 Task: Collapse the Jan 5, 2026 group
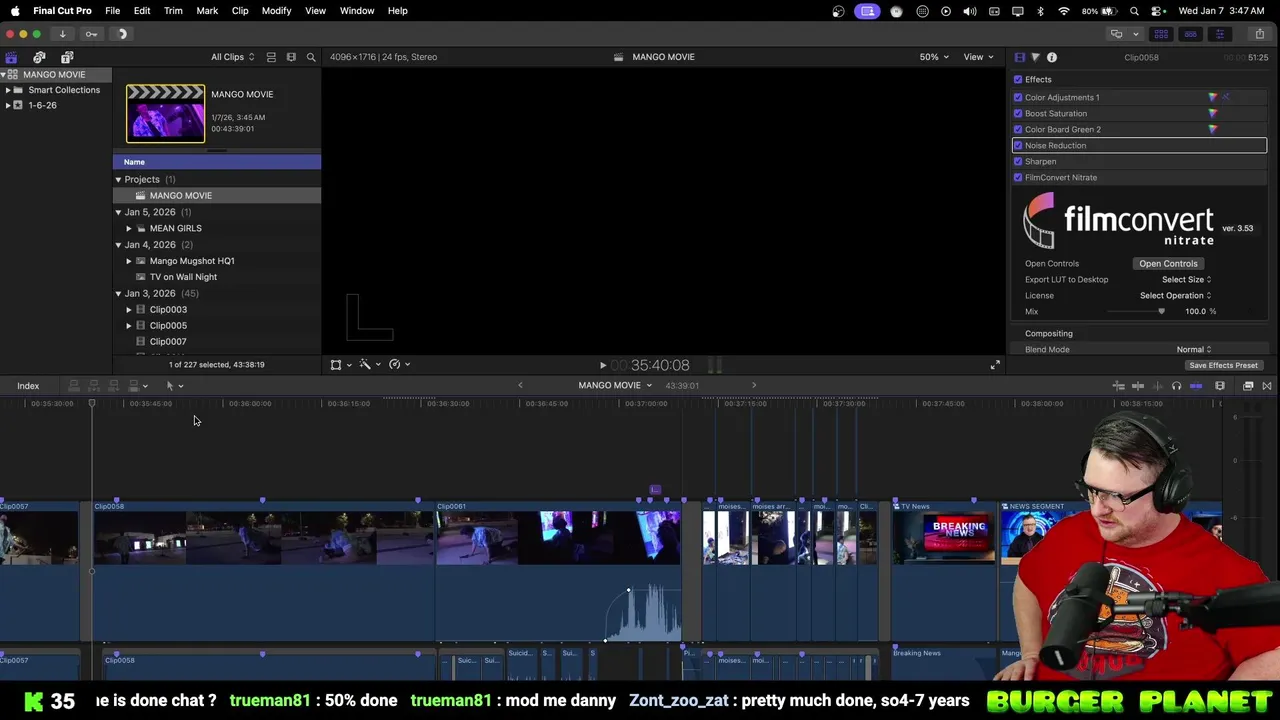pyautogui.click(x=118, y=212)
